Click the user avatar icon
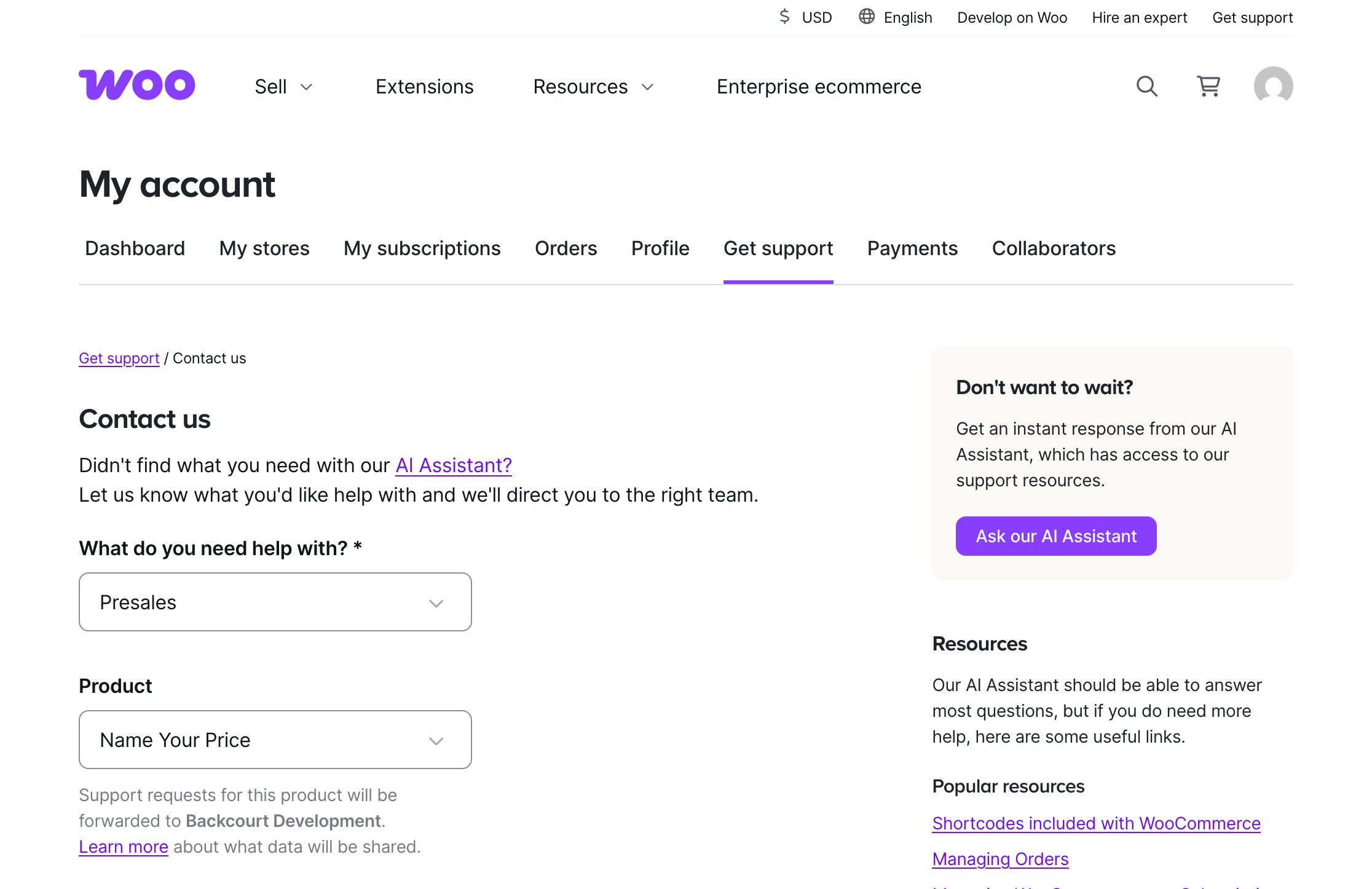The image size is (1372, 889). [x=1273, y=86]
